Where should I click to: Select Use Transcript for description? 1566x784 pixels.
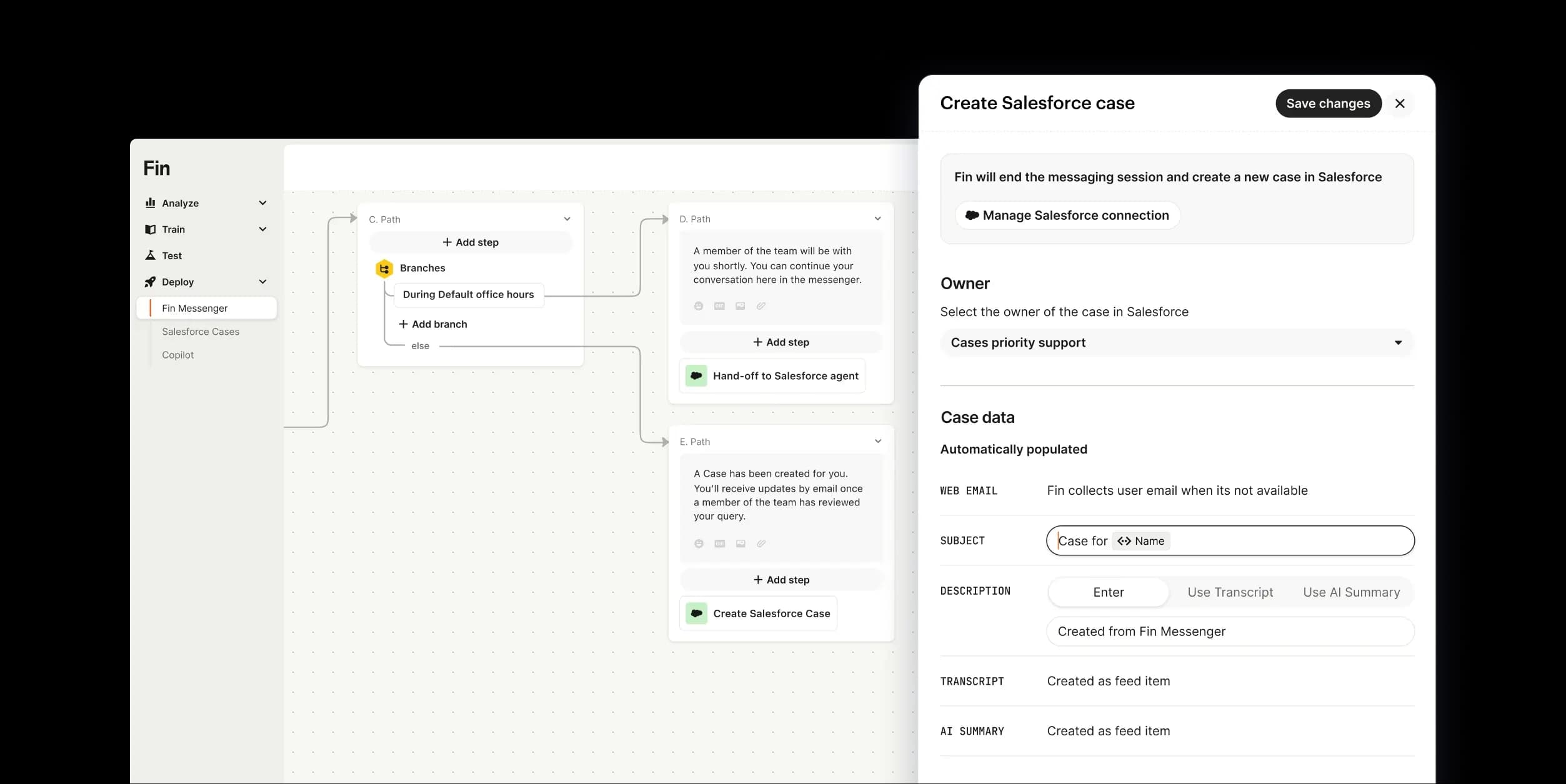pos(1230,592)
